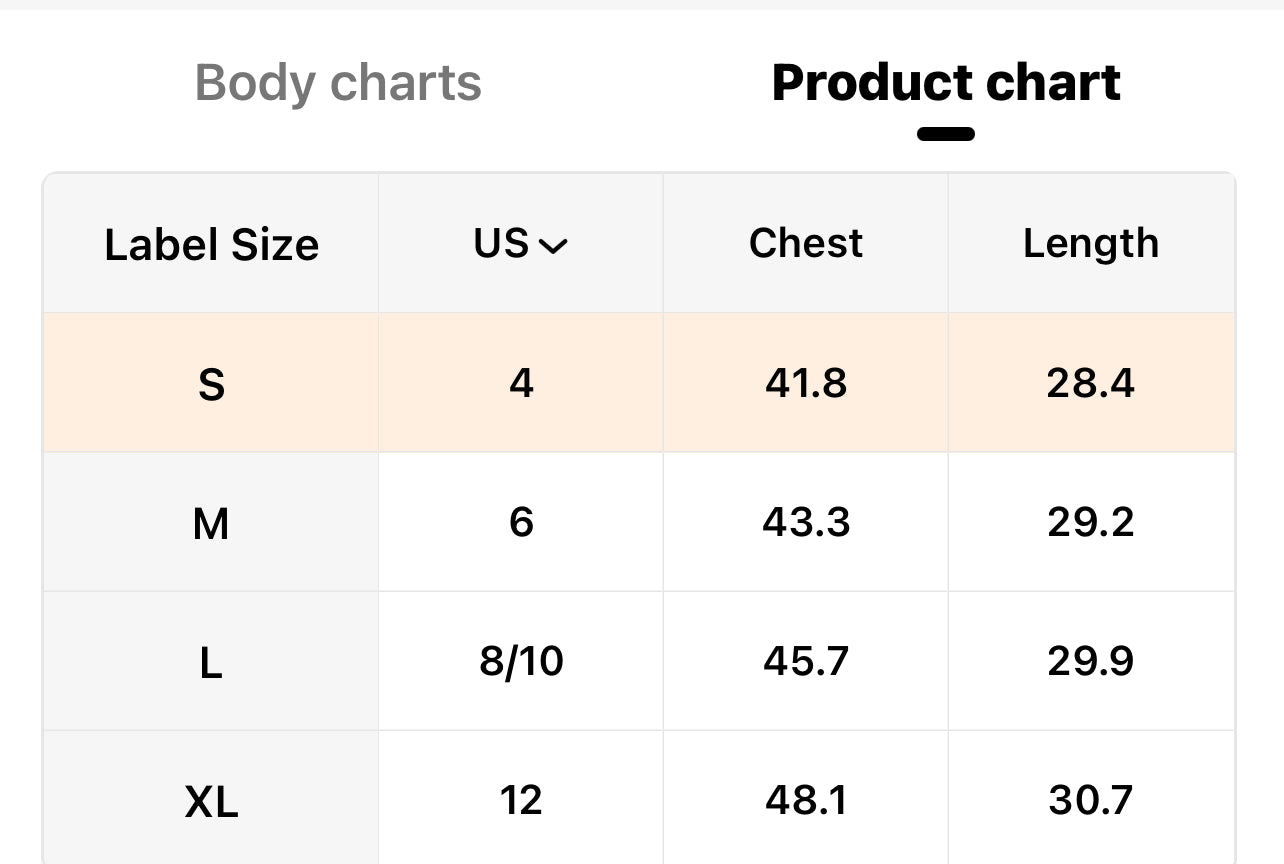
Task: Select the L size row label
Action: click(211, 662)
